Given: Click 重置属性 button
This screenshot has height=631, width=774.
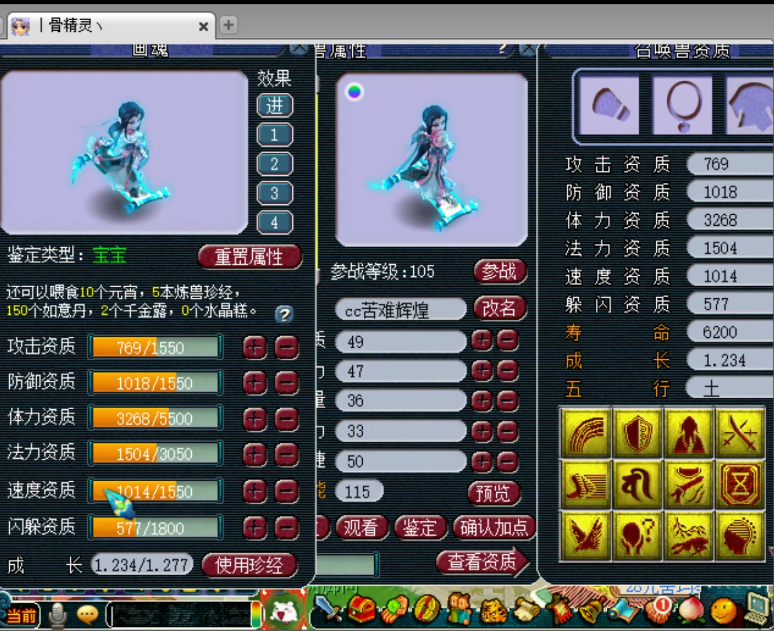Looking at the screenshot, I should tap(250, 257).
